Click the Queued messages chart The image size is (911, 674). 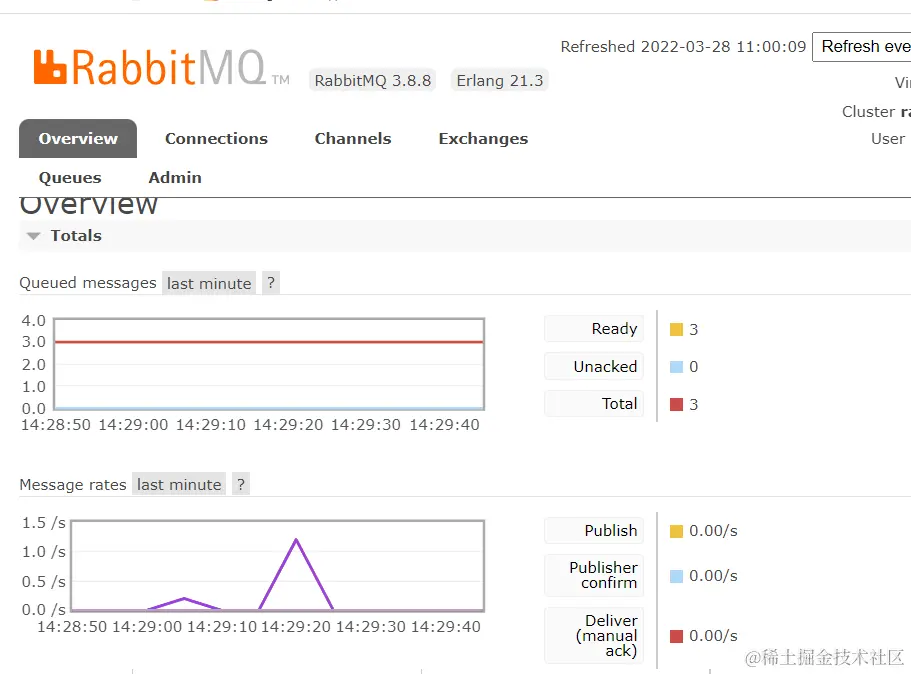(x=269, y=364)
